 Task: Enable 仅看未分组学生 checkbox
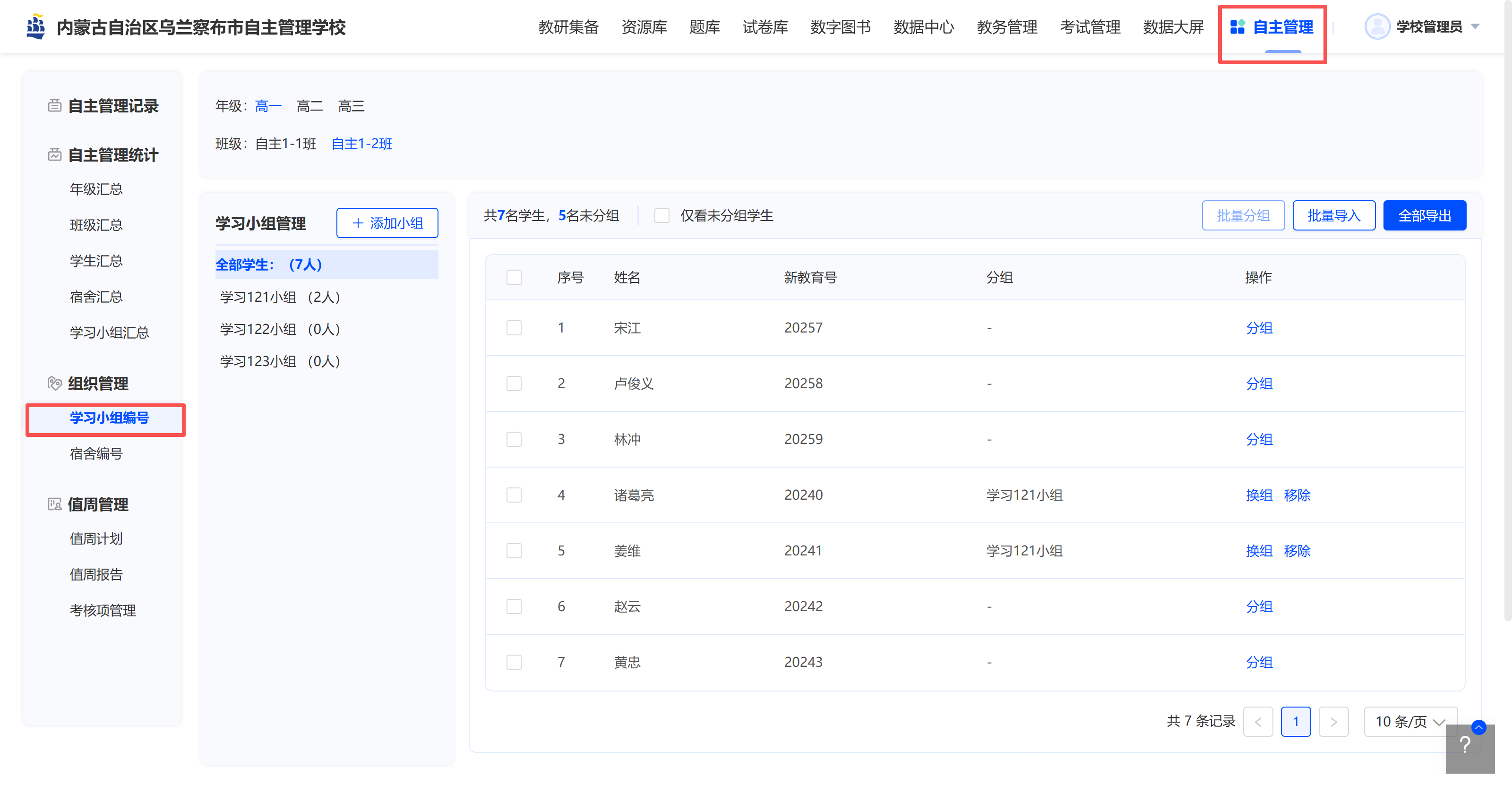[x=661, y=216]
